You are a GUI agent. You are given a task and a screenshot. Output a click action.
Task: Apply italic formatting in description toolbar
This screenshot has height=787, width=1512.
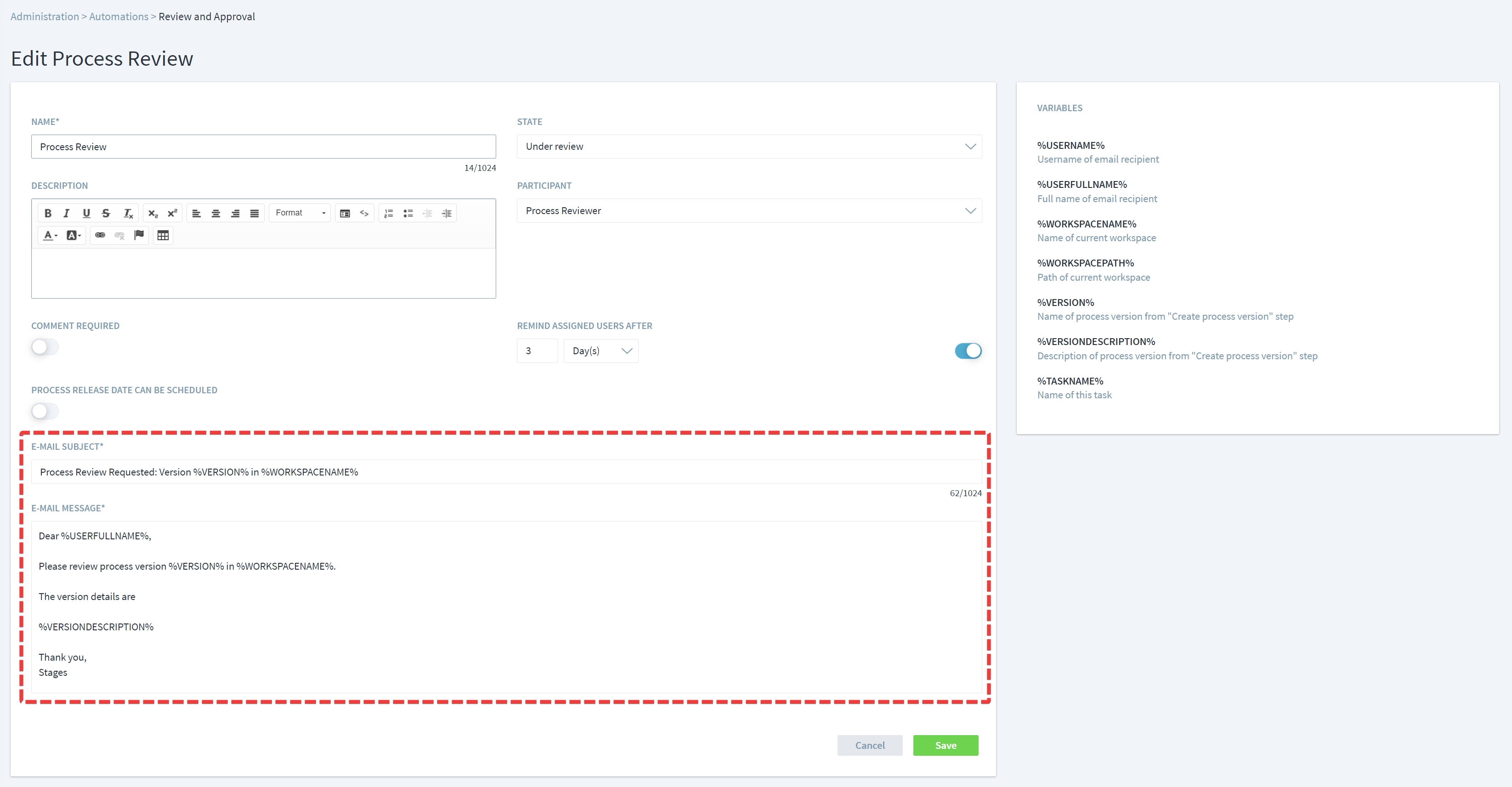tap(67, 213)
